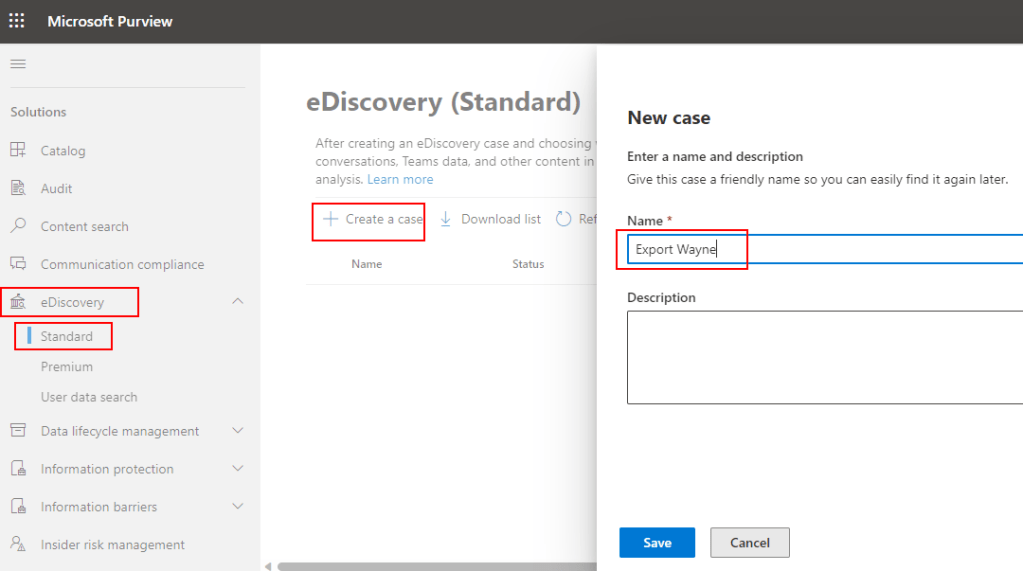Open the app launcher waffle icon
This screenshot has width=1023, height=571.
pos(17,21)
